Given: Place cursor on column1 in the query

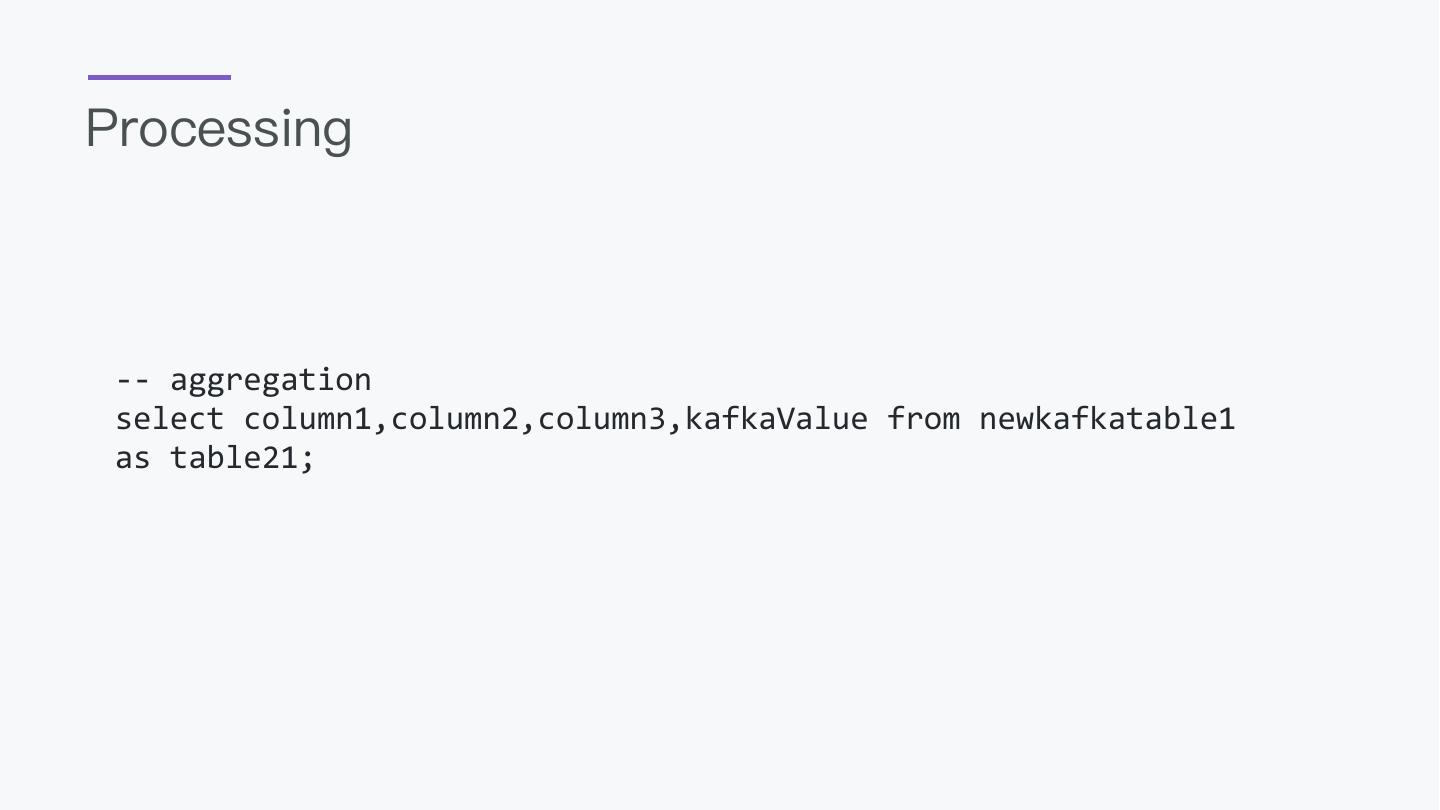Looking at the screenshot, I should click(308, 419).
